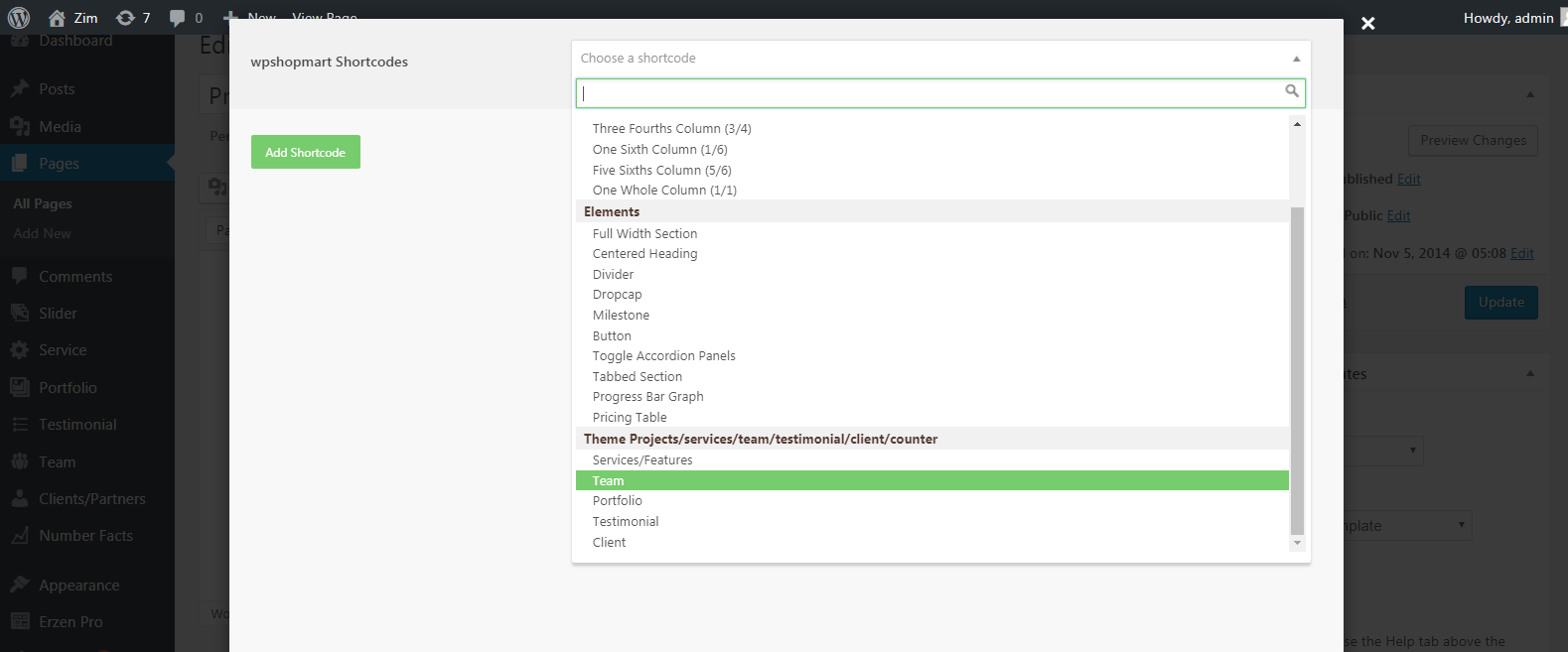1568x652 pixels.
Task: Select Milestone shortcode option
Action: pos(932,315)
